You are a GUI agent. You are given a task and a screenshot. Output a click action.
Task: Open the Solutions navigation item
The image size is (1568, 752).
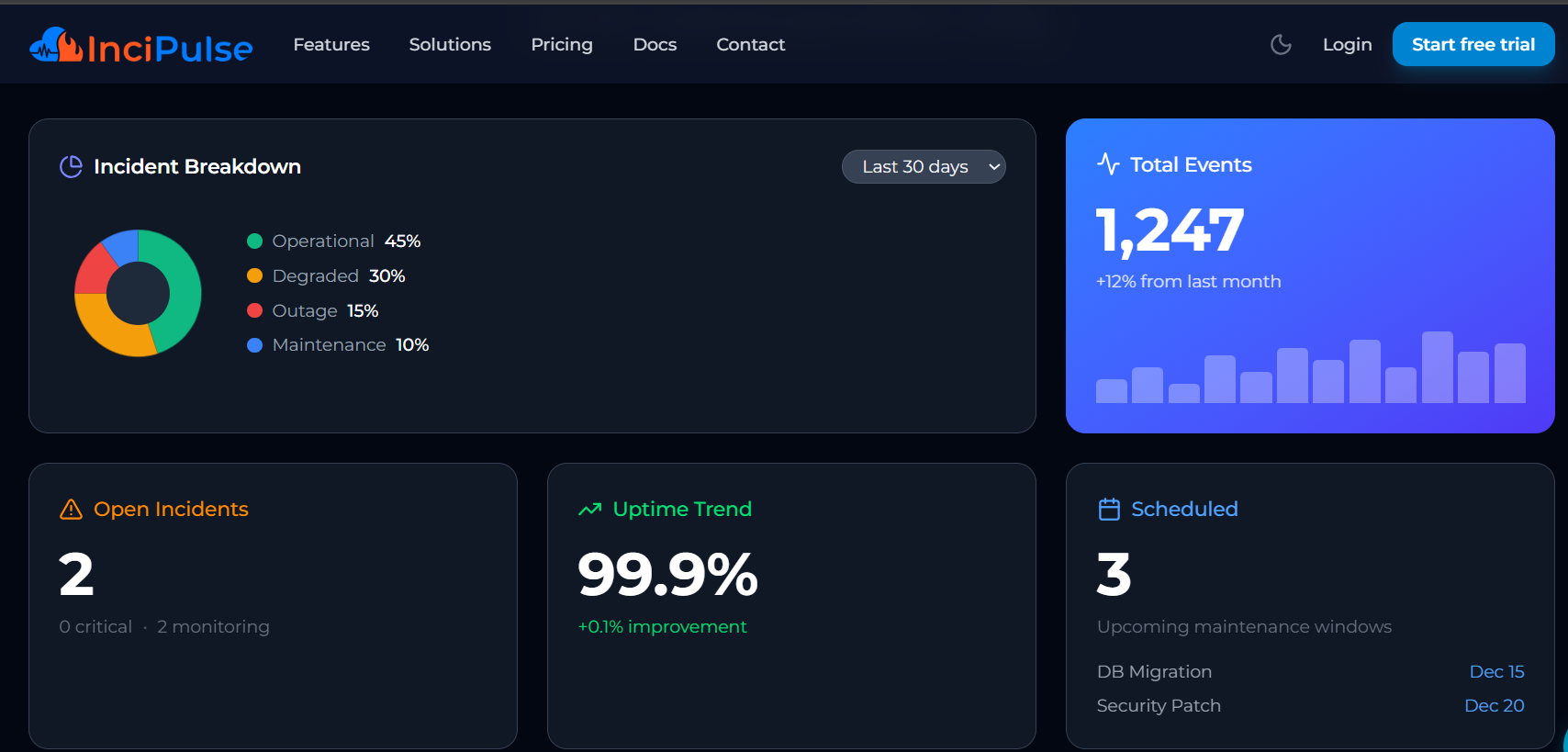coord(450,45)
